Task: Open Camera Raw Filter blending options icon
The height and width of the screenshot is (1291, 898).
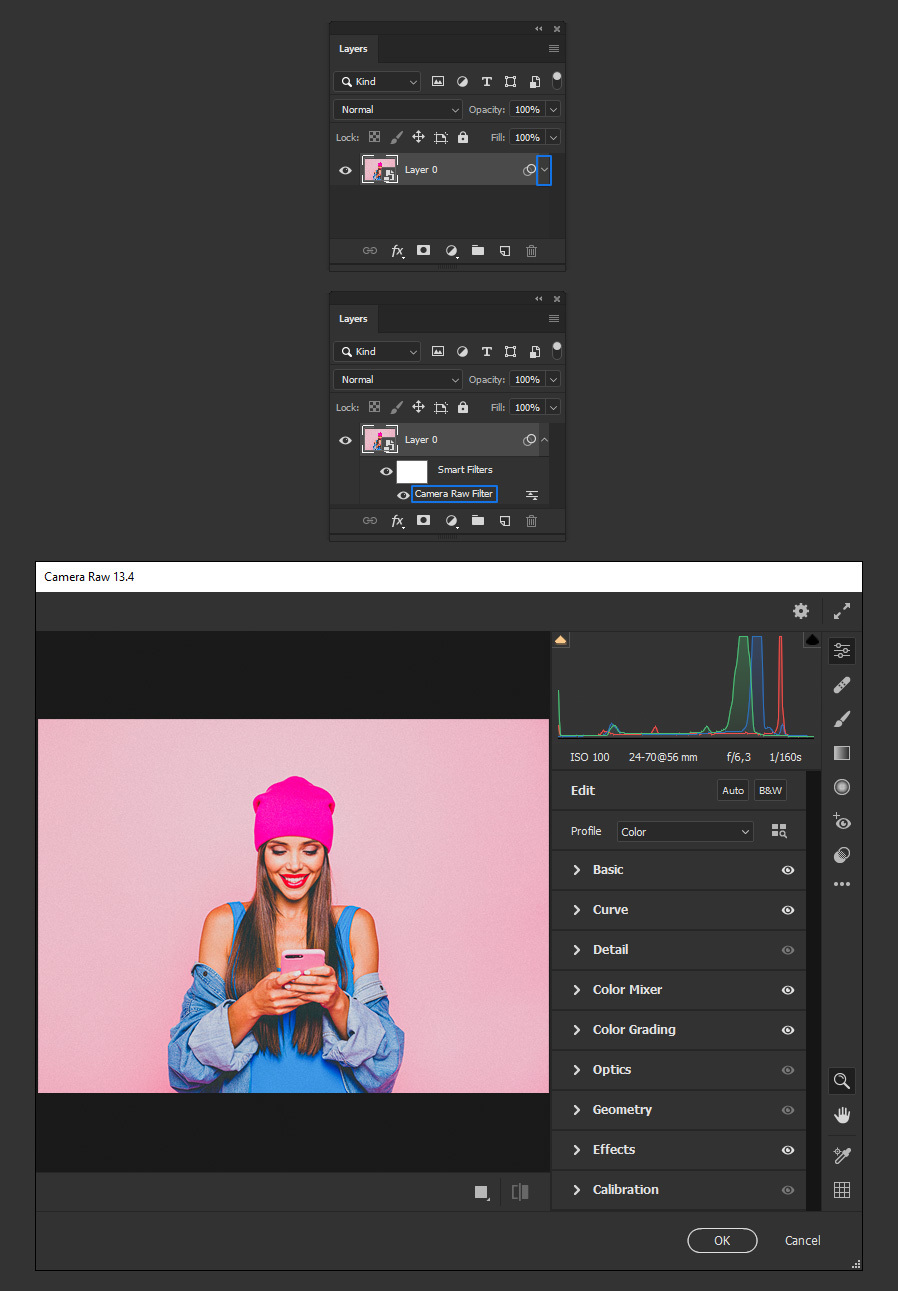Action: (532, 495)
